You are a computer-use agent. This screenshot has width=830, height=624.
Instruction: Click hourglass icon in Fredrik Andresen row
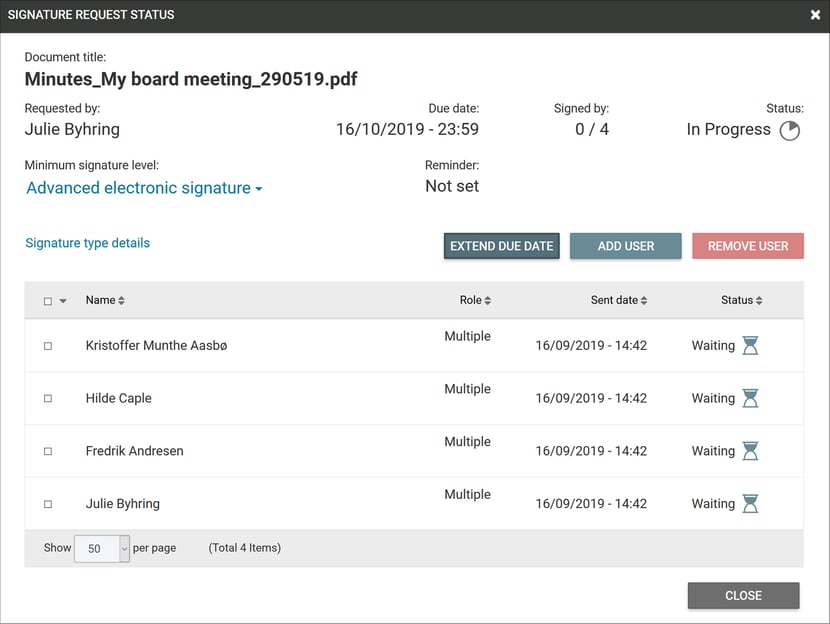(x=750, y=451)
